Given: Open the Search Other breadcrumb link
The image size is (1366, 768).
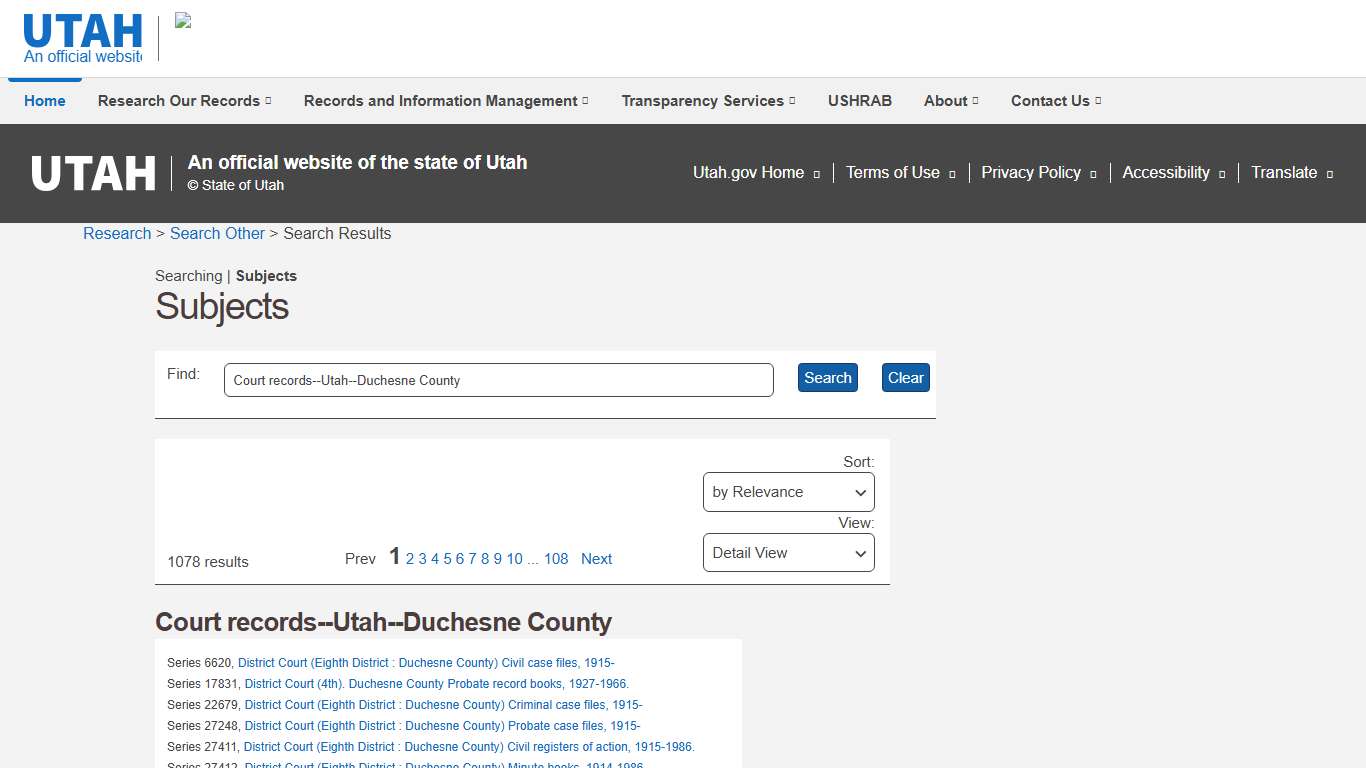Looking at the screenshot, I should pos(217,233).
